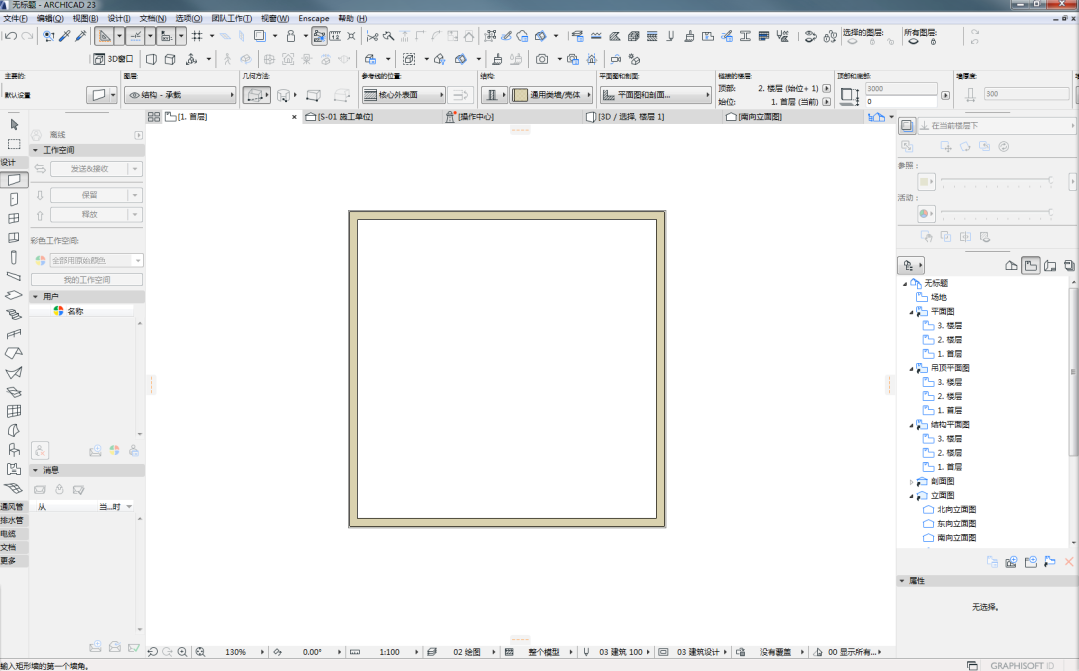Select the Column tool in toolbox
Screen dimensions: 1079x671
coord(14,257)
